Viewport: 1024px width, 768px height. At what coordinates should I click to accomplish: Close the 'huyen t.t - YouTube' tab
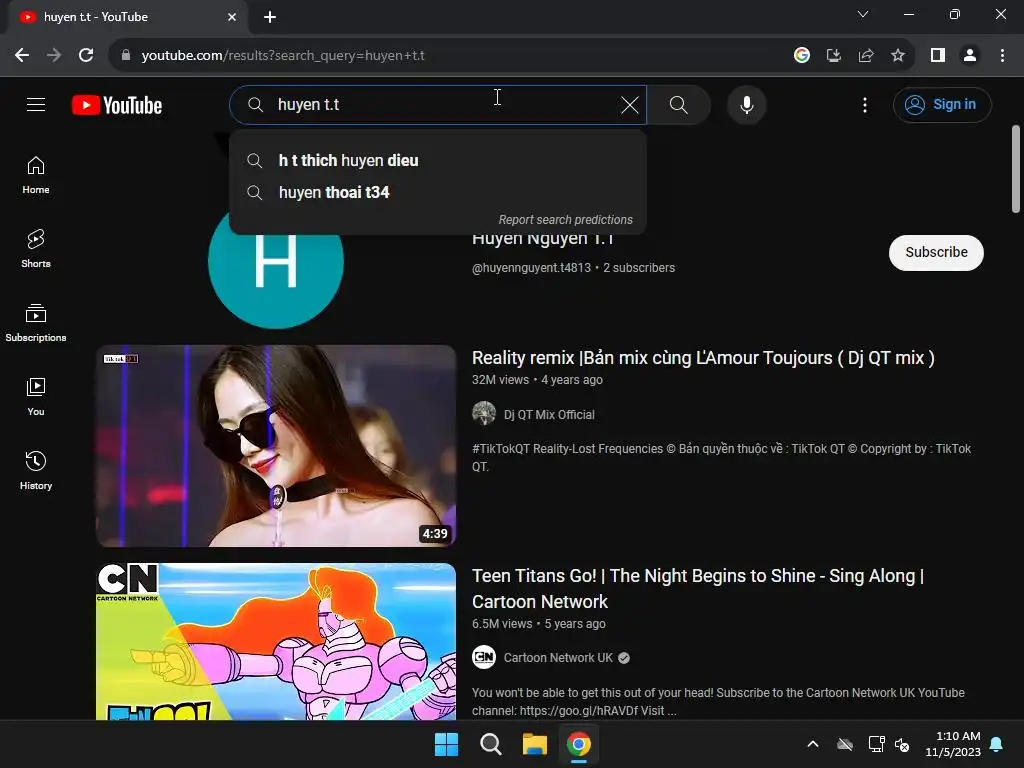(x=232, y=17)
